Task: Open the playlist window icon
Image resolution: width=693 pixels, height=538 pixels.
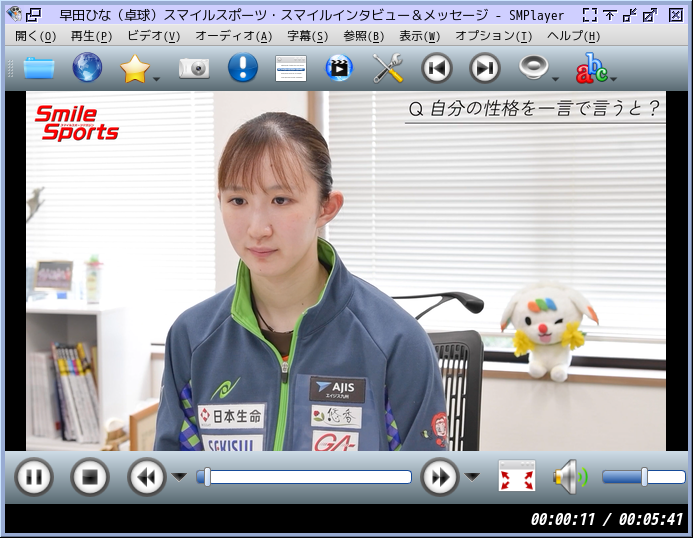Action: tap(291, 69)
